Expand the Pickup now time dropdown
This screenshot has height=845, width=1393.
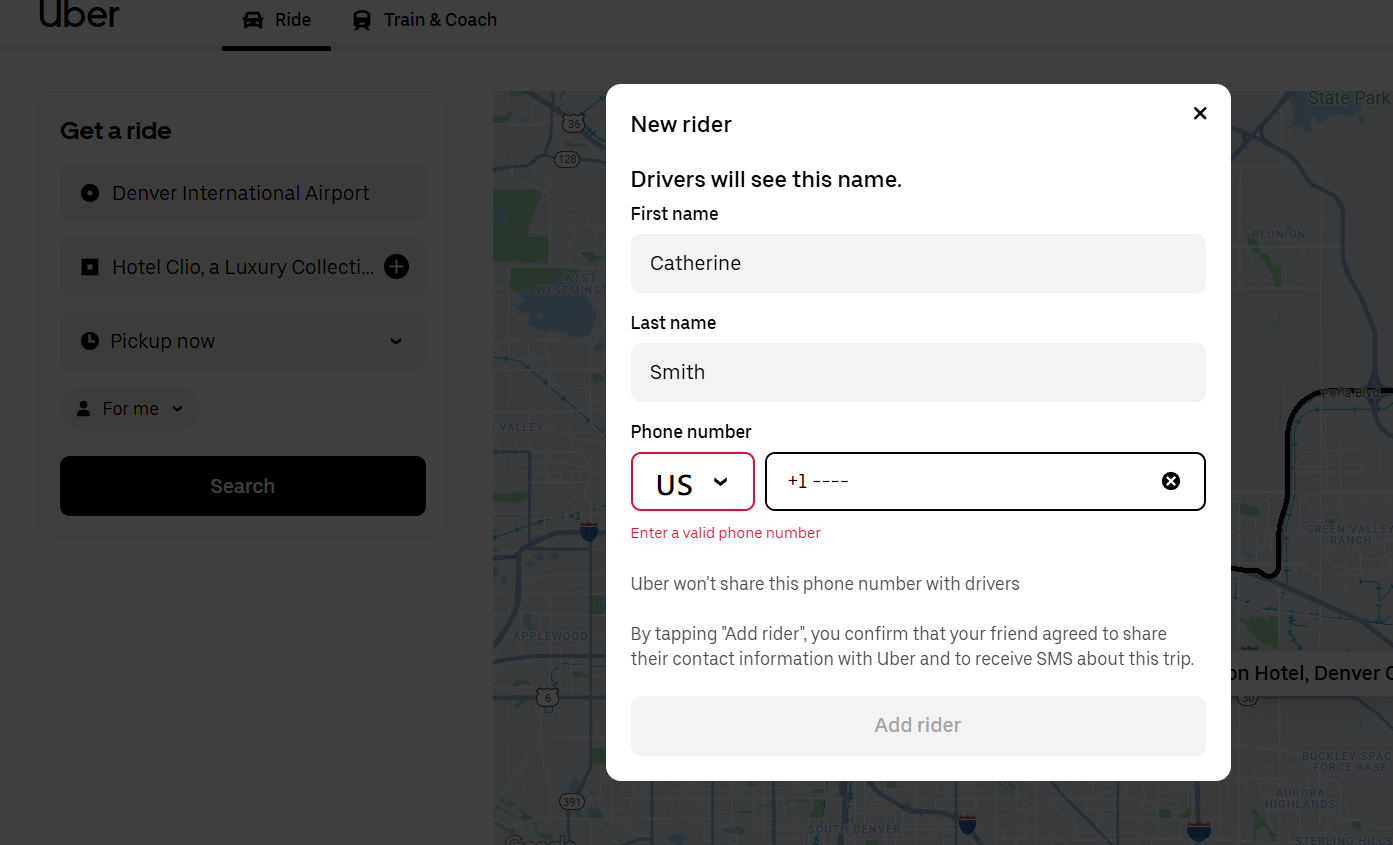[395, 341]
